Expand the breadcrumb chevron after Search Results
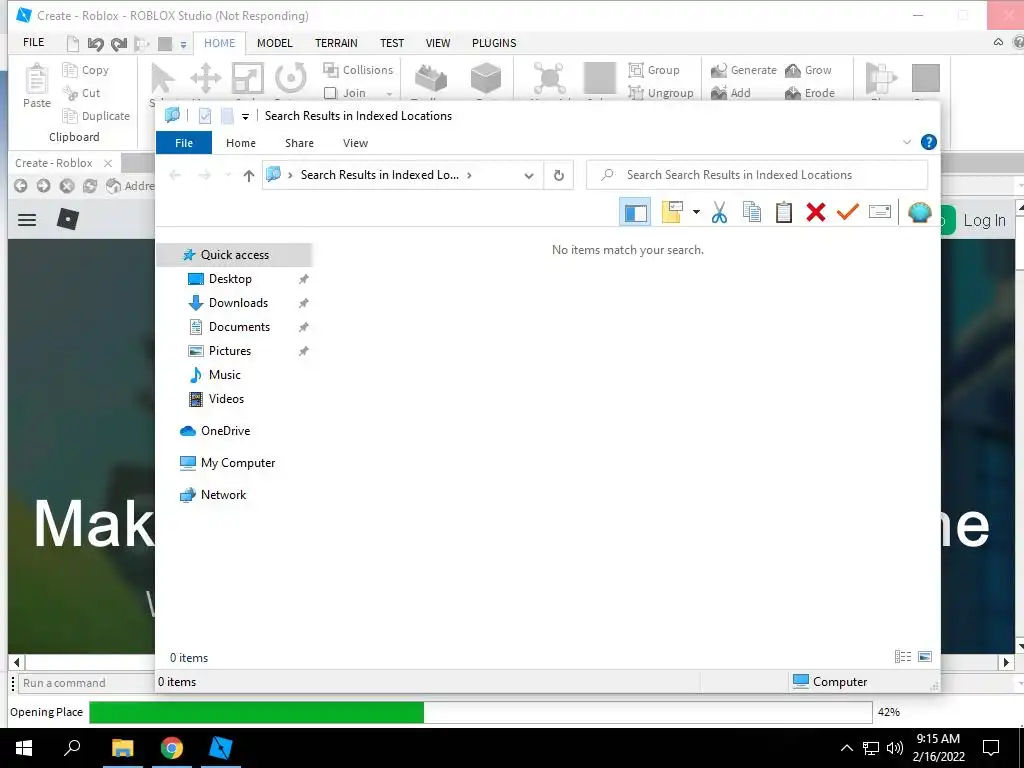This screenshot has width=1024, height=768. (469, 175)
